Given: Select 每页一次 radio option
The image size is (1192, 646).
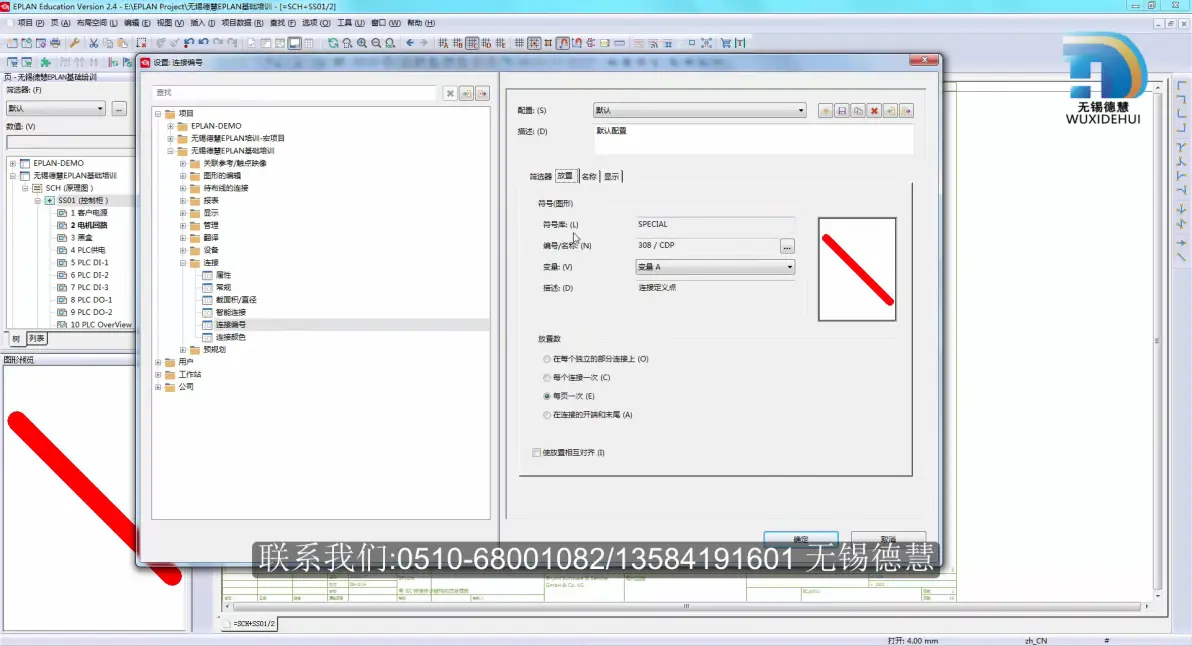Looking at the screenshot, I should (x=547, y=396).
